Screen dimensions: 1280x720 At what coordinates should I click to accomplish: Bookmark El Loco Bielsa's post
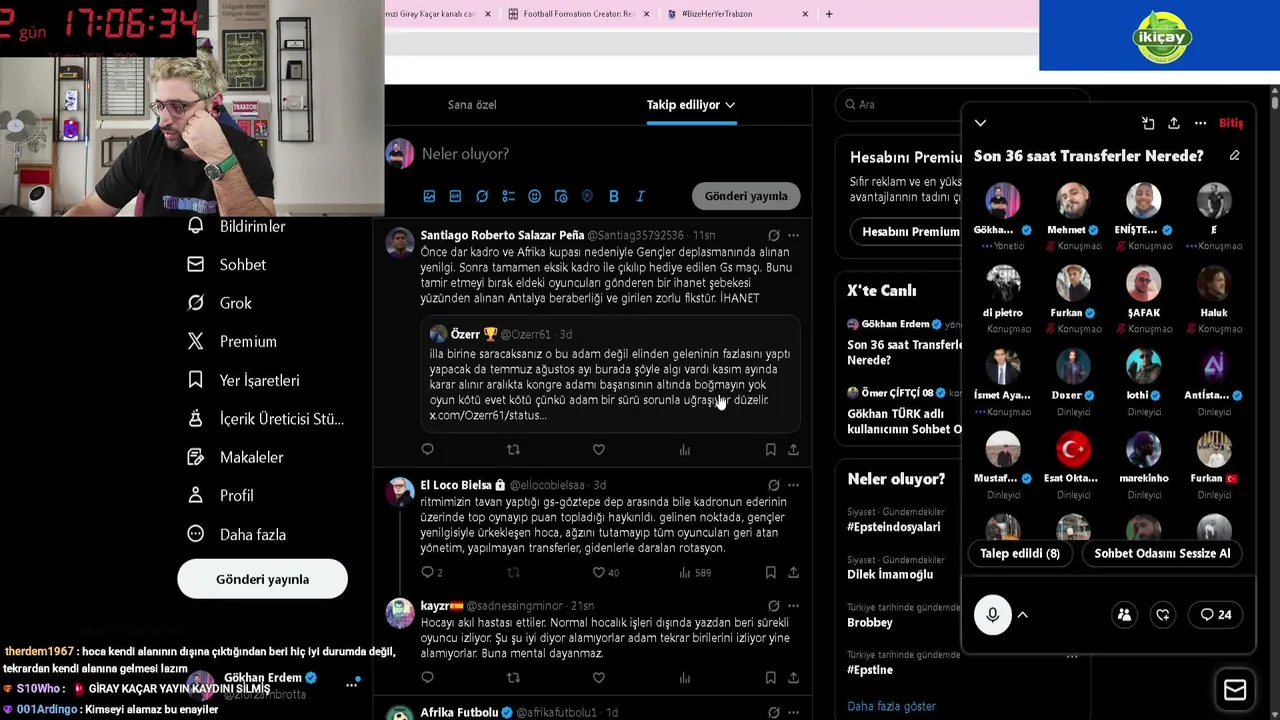click(770, 573)
